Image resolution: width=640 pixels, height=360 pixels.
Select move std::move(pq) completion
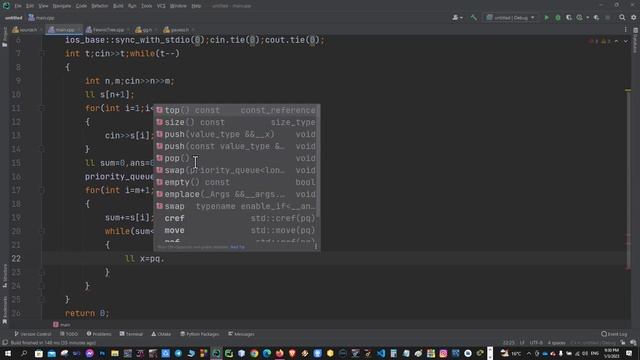[236, 231]
